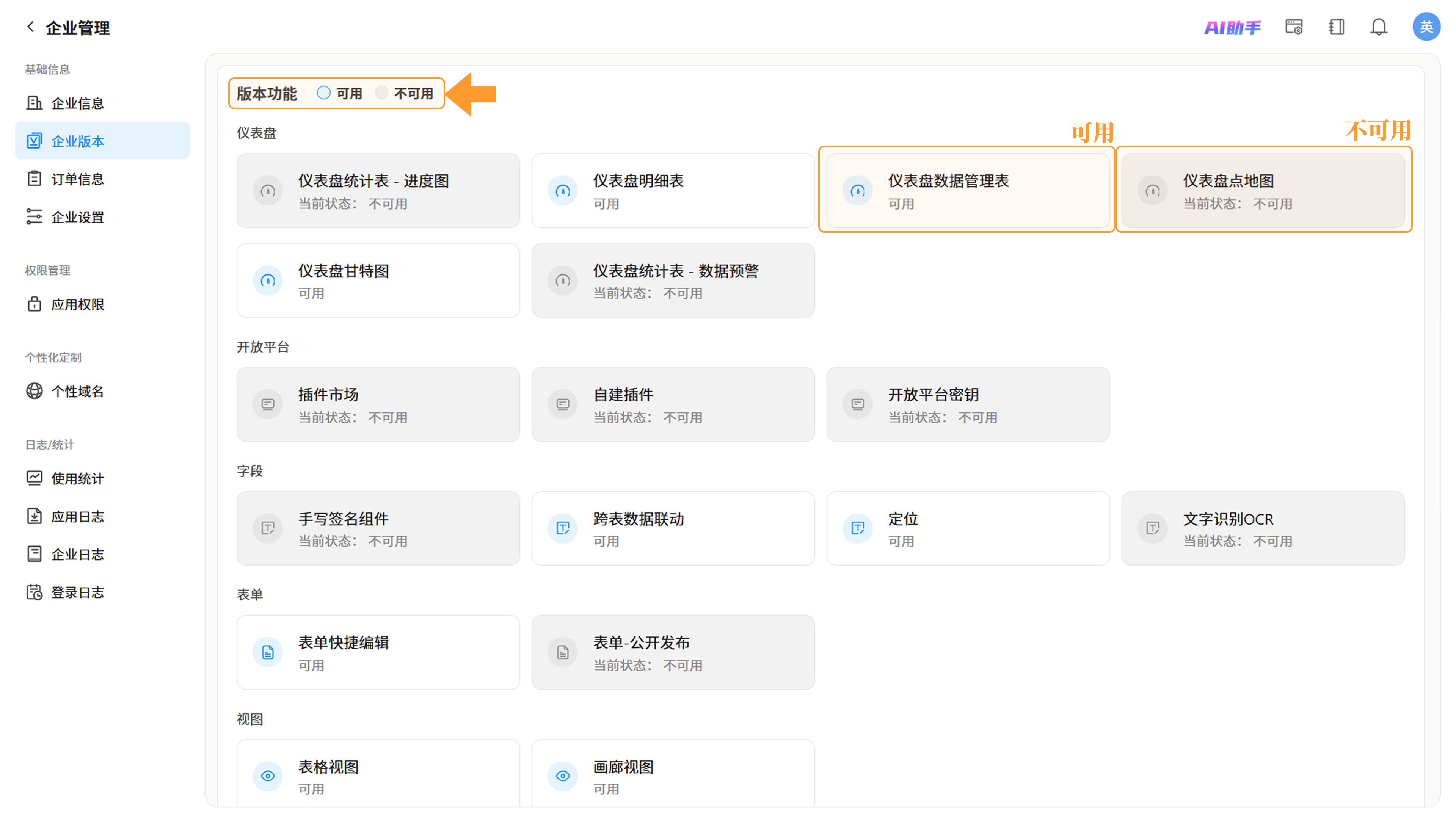The height and width of the screenshot is (818, 1456).
Task: Open the 仪表盘甘特图 card
Action: click(x=378, y=281)
